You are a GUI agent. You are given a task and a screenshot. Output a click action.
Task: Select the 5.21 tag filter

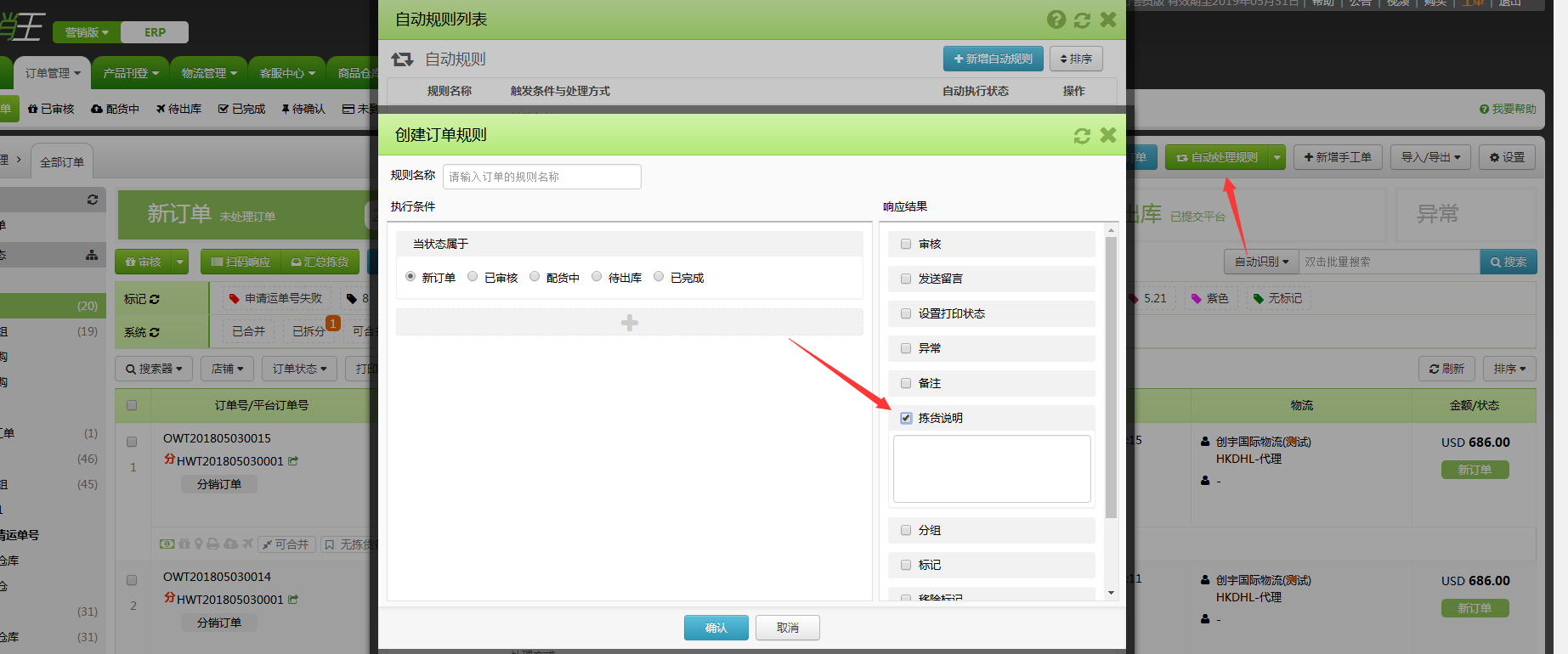(1148, 298)
